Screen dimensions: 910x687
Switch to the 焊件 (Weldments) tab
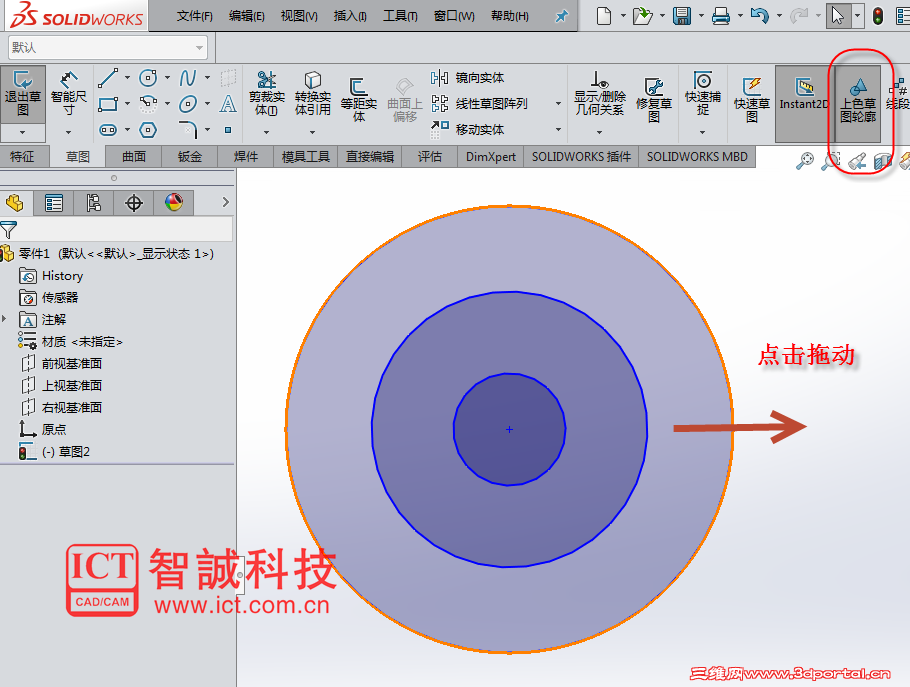pos(245,157)
